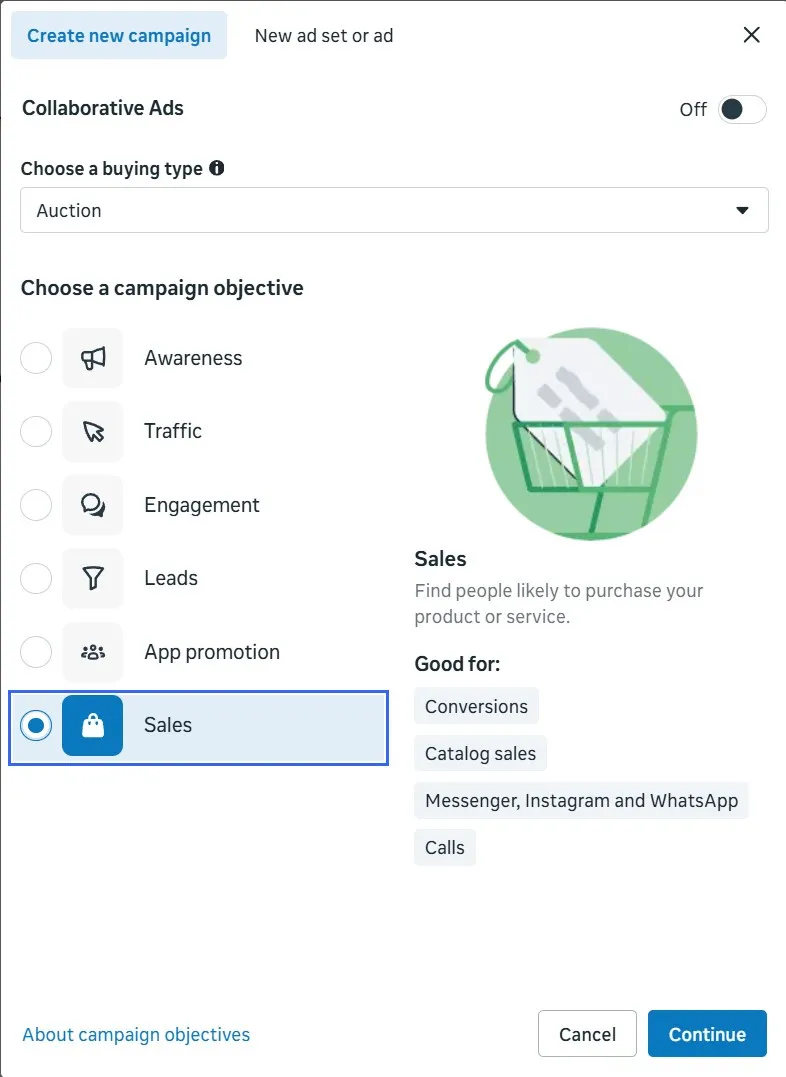786x1077 pixels.
Task: Open the About campaign objectives link
Action: click(136, 1034)
